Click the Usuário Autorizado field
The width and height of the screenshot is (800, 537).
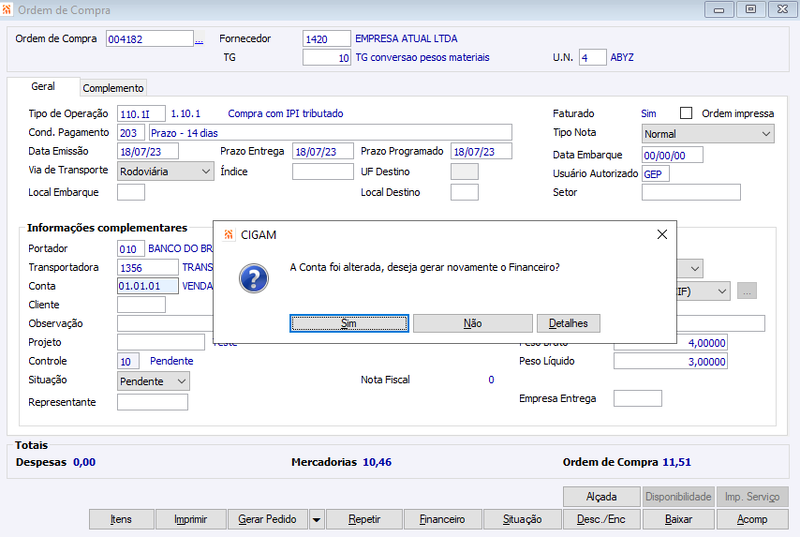point(656,174)
